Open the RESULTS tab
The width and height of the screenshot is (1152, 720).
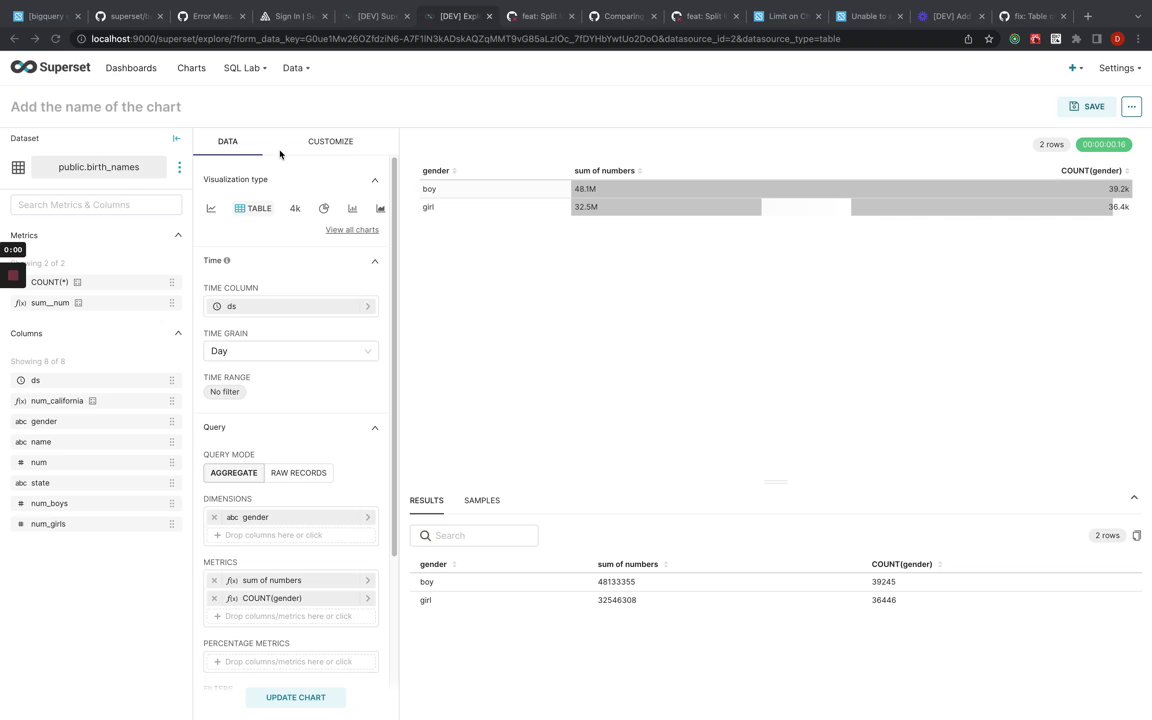(x=426, y=500)
